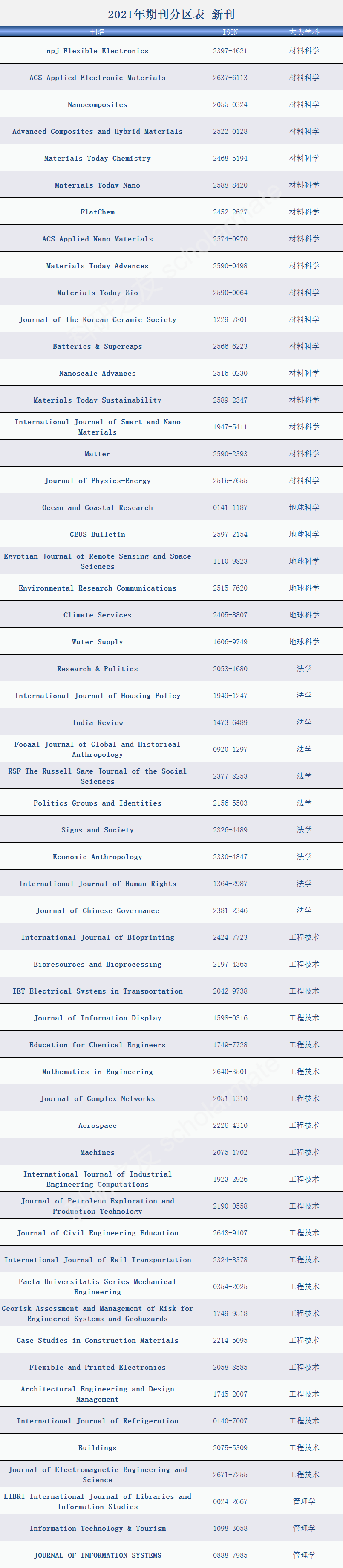The image size is (343, 1568).
Task: Click the ISSN 2075-1702 of Machines
Action: pos(230,1152)
